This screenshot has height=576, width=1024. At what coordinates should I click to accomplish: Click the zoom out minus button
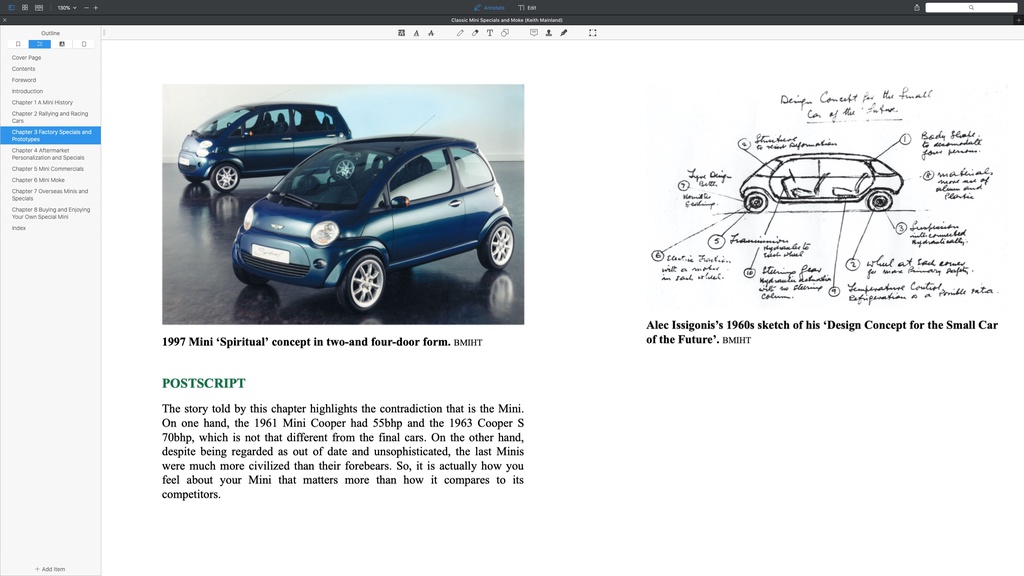[86, 7]
